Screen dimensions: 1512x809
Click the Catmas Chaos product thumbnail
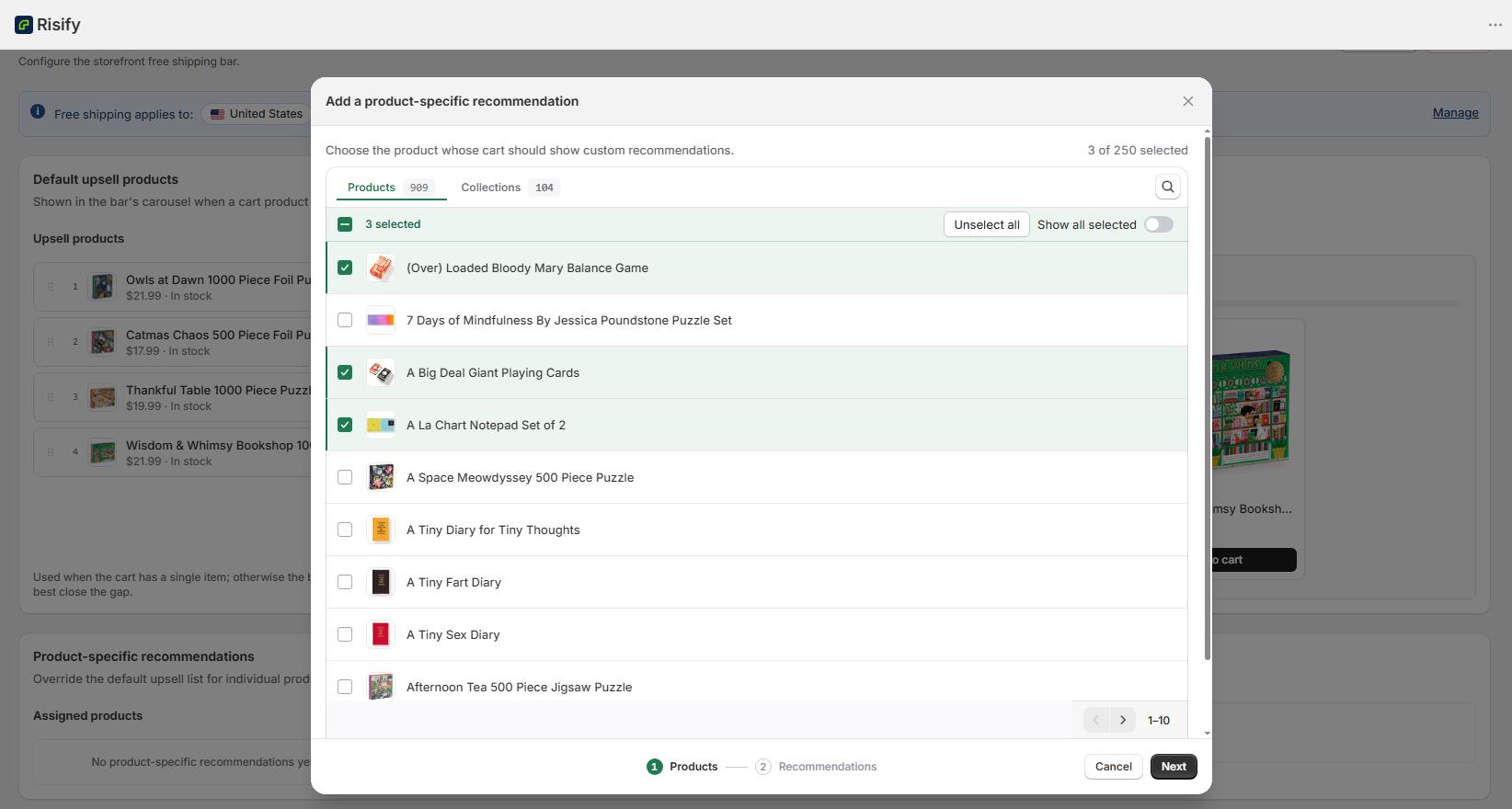click(102, 342)
